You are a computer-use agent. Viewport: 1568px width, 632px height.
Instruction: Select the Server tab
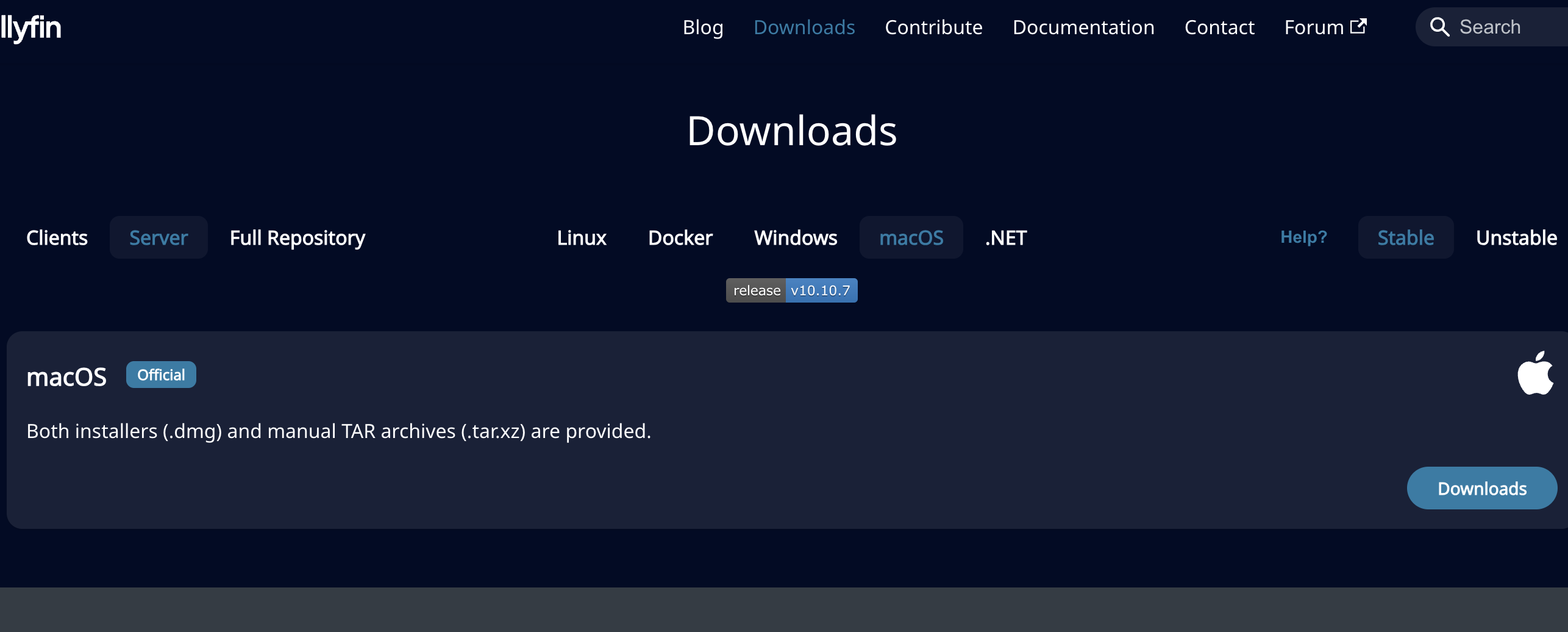(159, 237)
